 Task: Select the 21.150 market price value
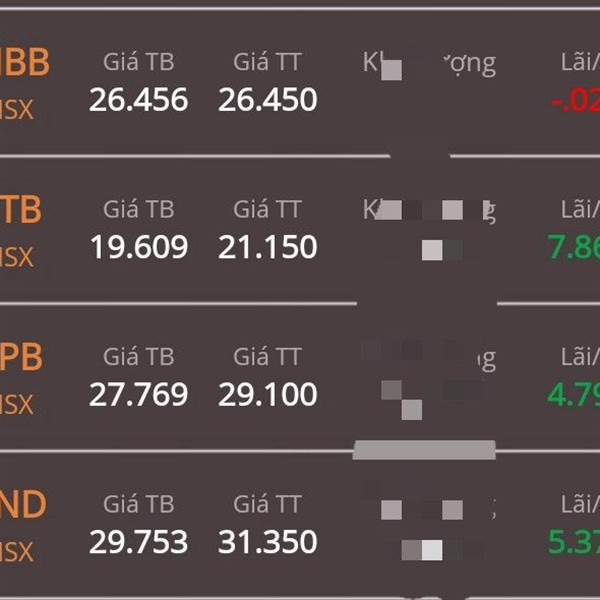click(268, 247)
